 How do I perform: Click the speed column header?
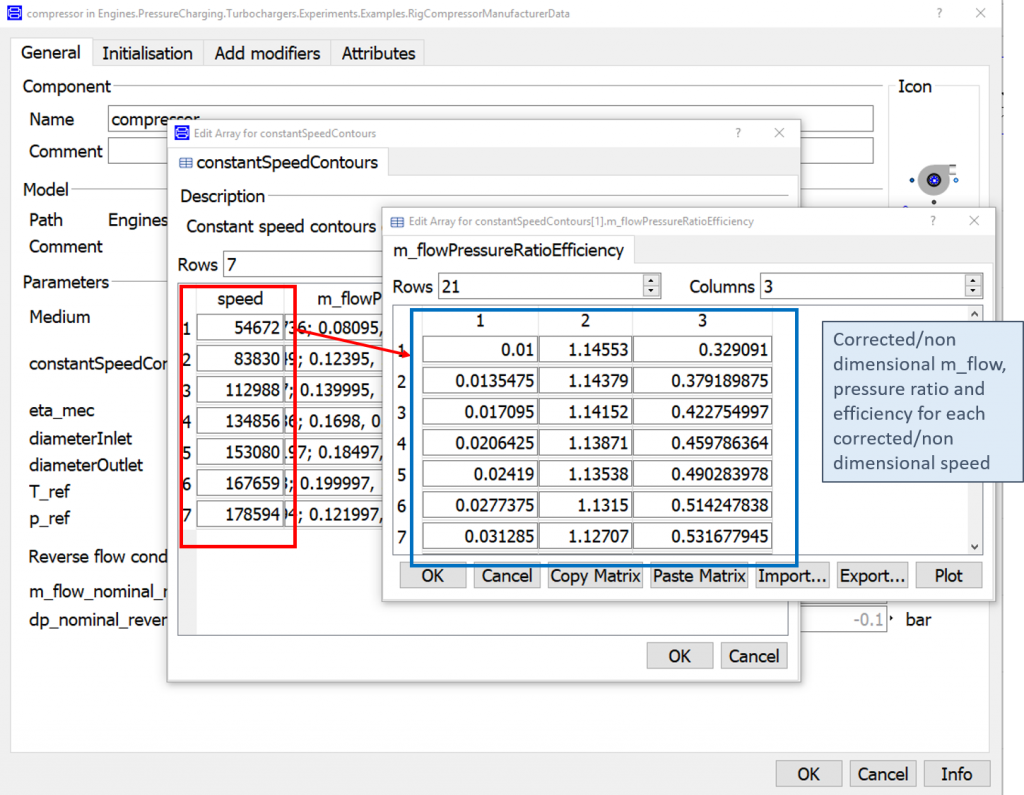240,299
